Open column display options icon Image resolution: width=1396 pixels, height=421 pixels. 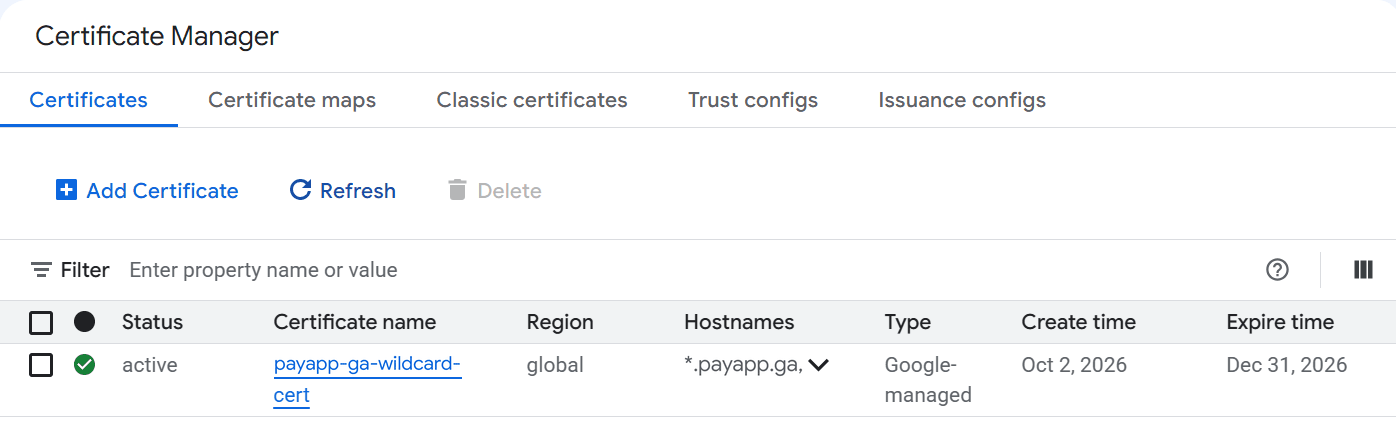(1362, 269)
